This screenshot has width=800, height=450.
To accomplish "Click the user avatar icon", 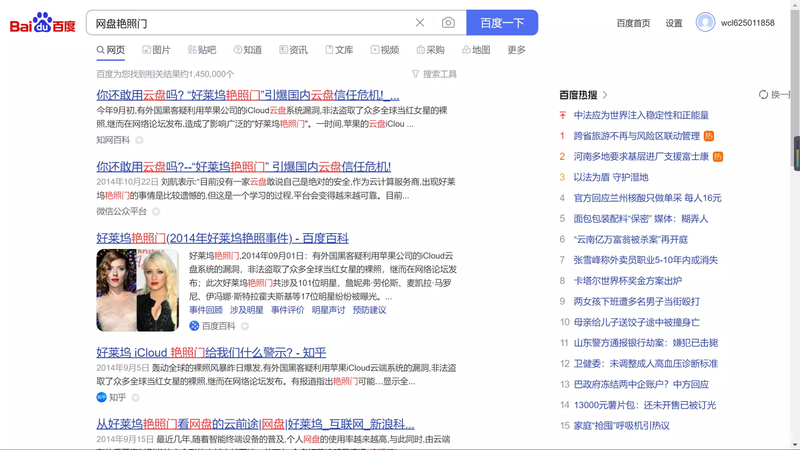I will 705,22.
